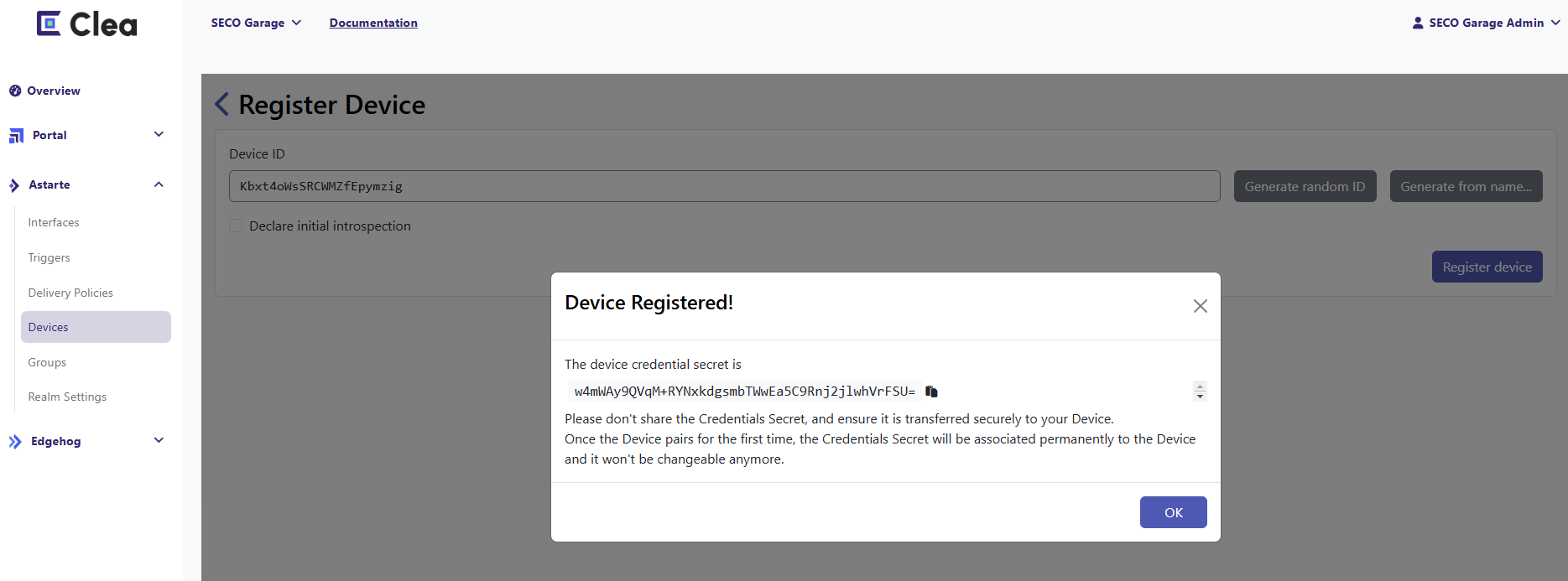Open the SECO Garage Admin user menu
1568x581 pixels.
(x=1486, y=23)
